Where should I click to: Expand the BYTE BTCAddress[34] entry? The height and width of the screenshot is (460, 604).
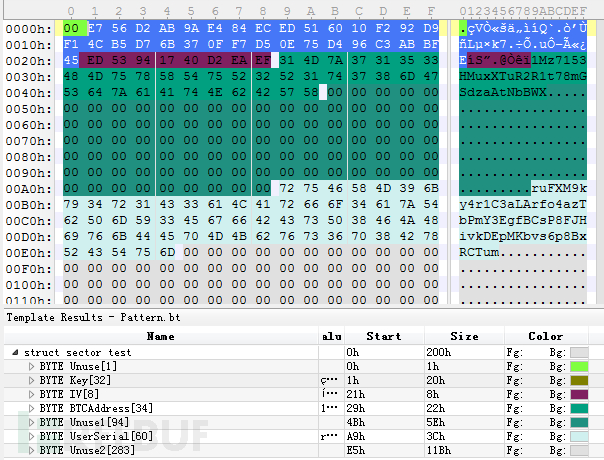click(x=32, y=408)
